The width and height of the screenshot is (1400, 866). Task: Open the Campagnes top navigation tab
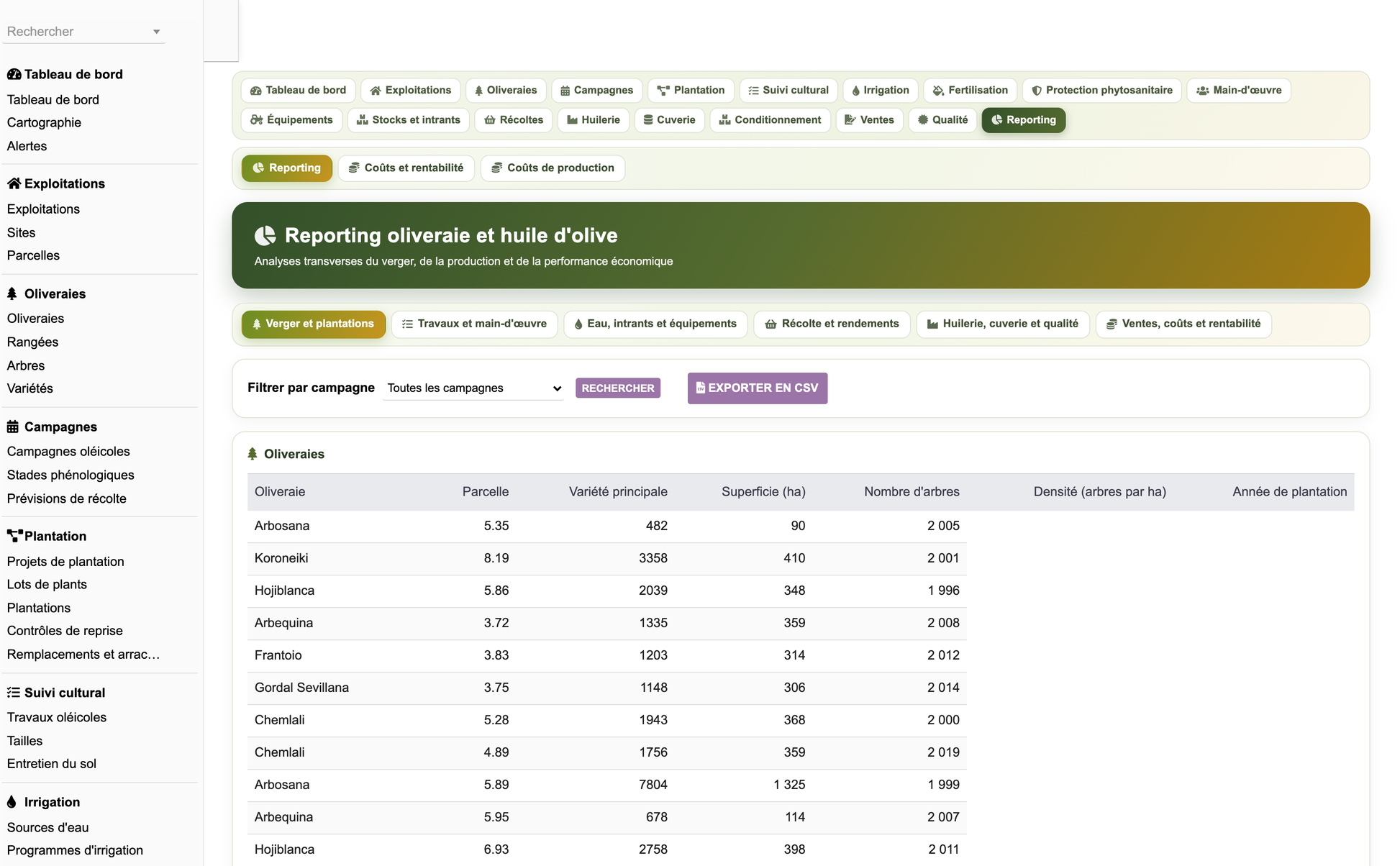pos(597,90)
